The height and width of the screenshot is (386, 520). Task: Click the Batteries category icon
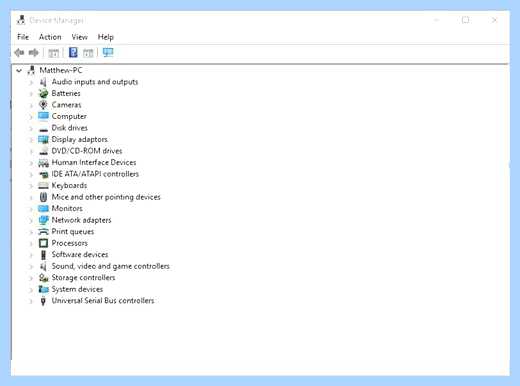point(43,93)
